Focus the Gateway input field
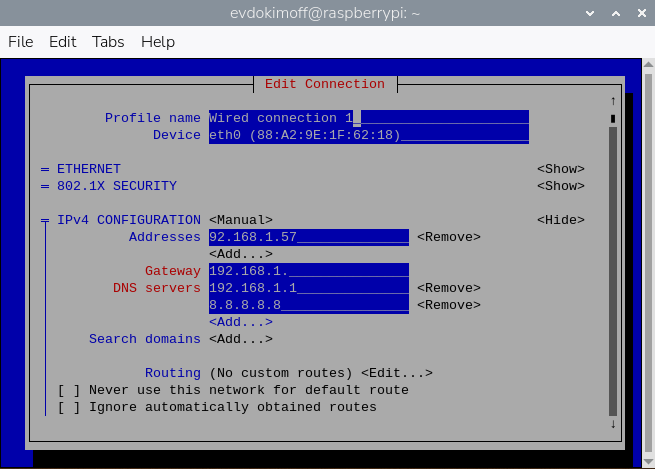The image size is (655, 469). tap(308, 271)
